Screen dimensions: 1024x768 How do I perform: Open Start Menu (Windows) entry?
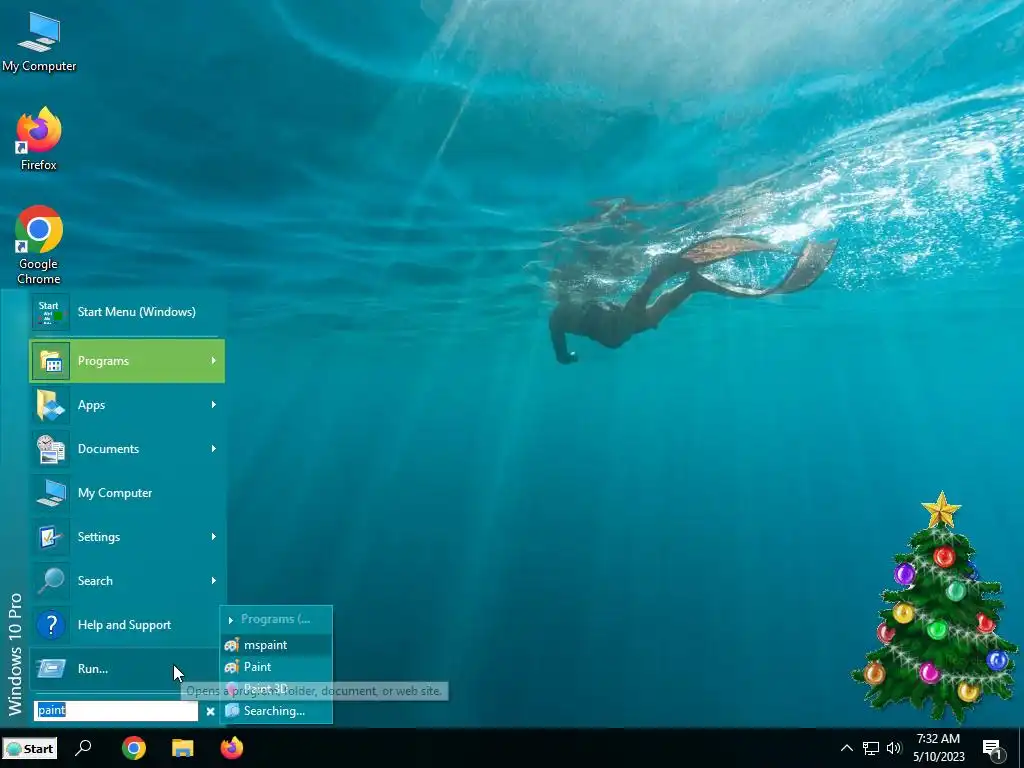coord(127,312)
